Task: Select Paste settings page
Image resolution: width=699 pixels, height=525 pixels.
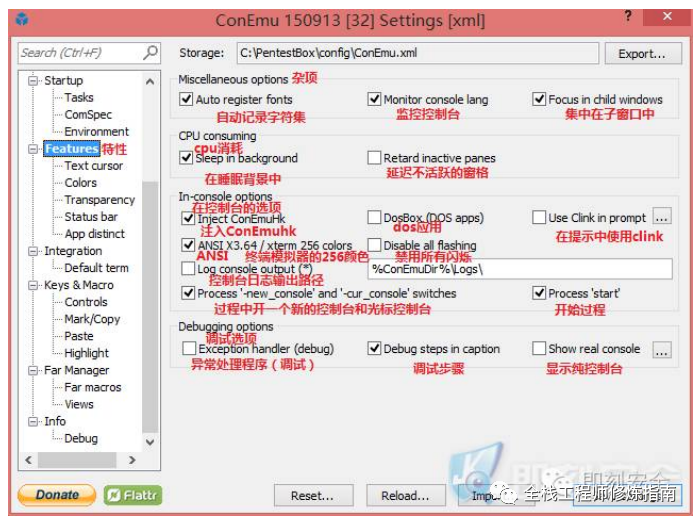Action: pyautogui.click(x=78, y=336)
